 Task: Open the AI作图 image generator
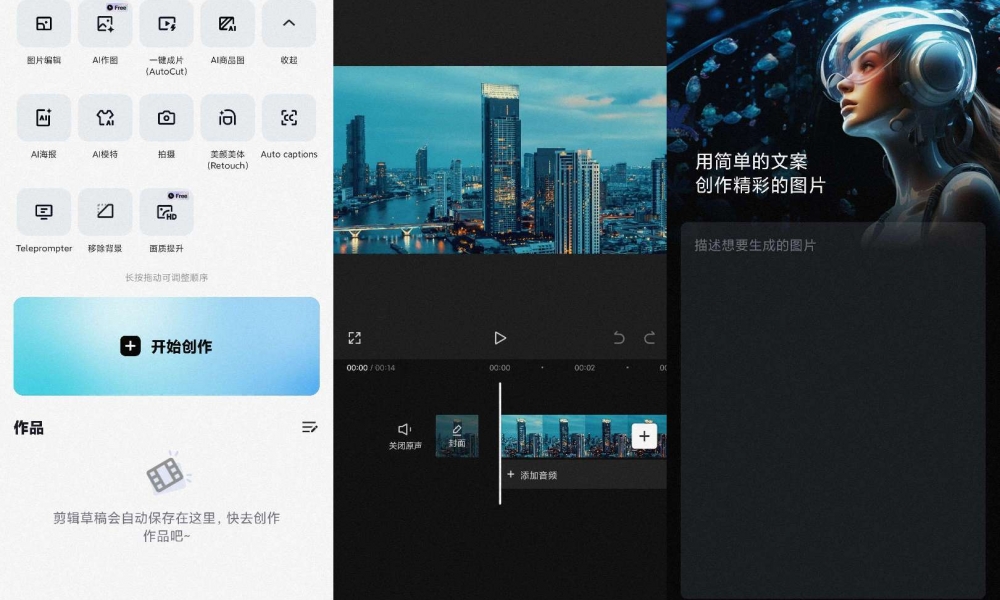tap(105, 24)
